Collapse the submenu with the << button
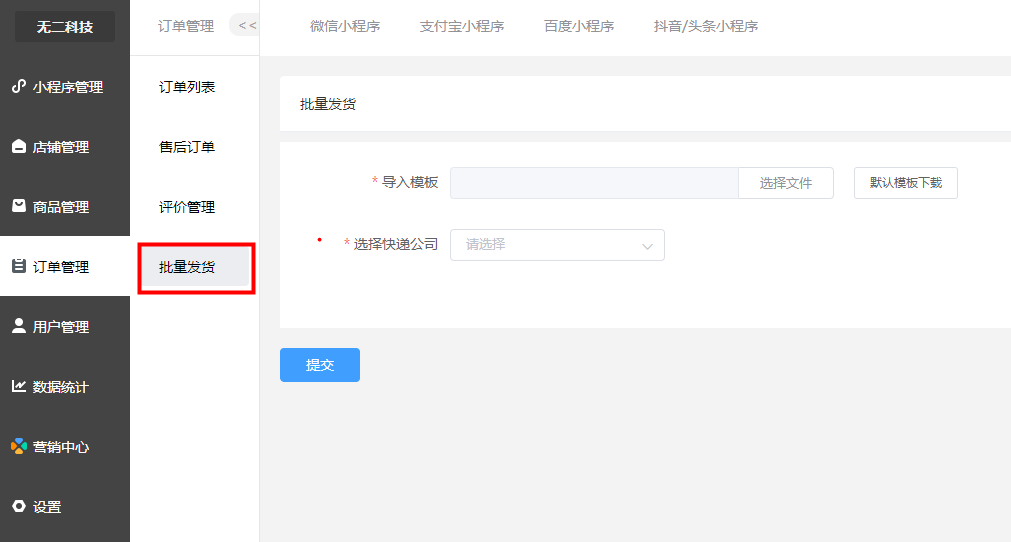This screenshot has width=1011, height=542. (246, 26)
